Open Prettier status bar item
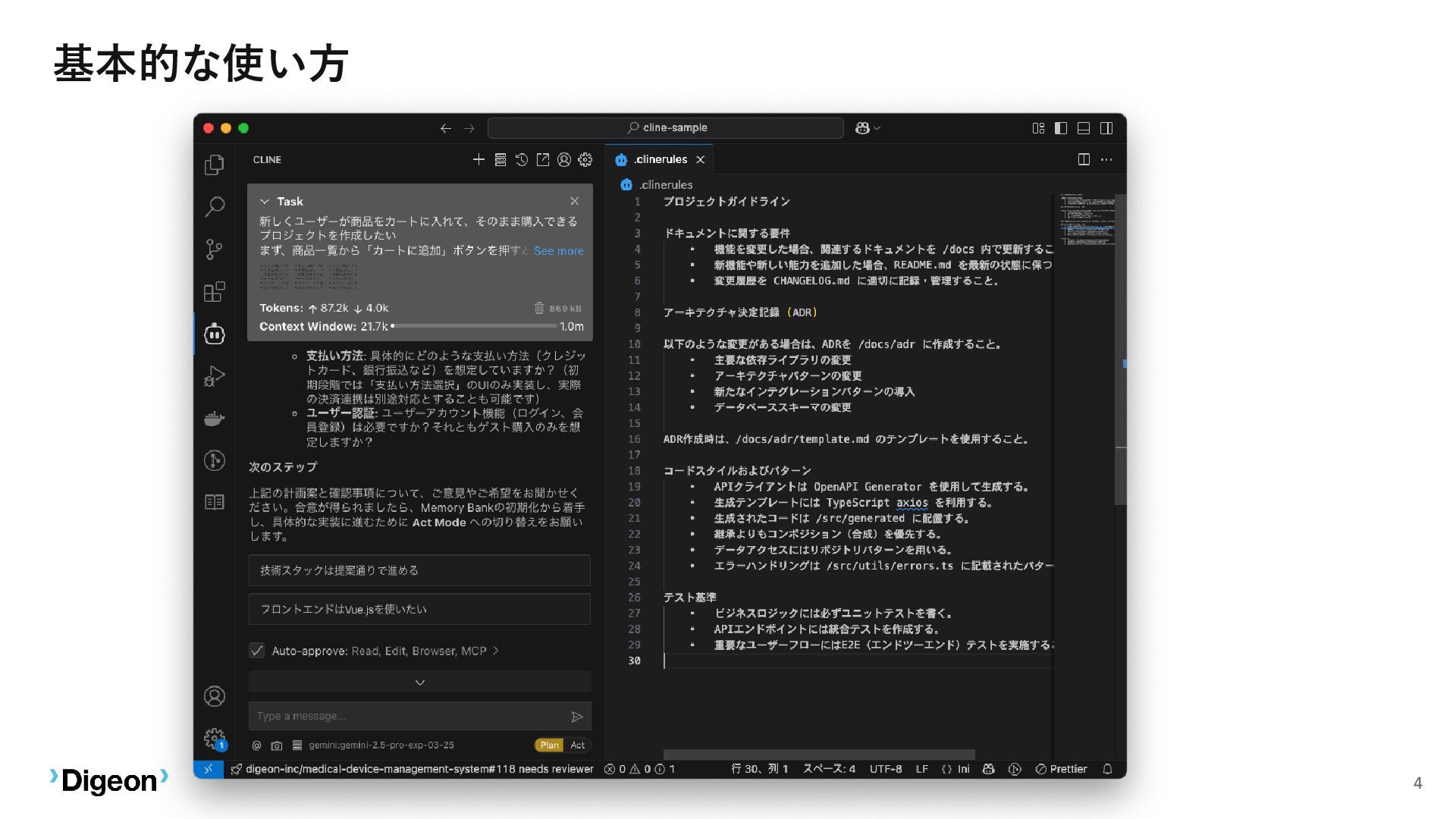The image size is (1456, 819). [1061, 769]
